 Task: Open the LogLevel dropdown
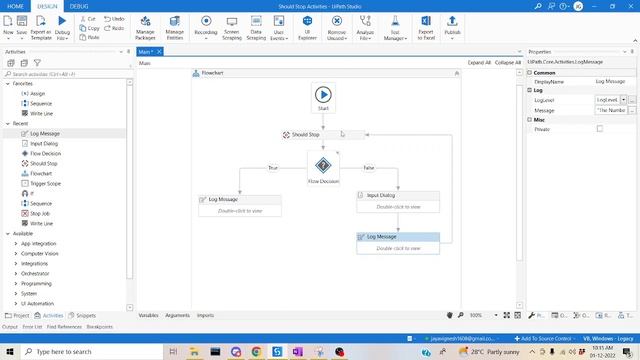click(x=623, y=100)
